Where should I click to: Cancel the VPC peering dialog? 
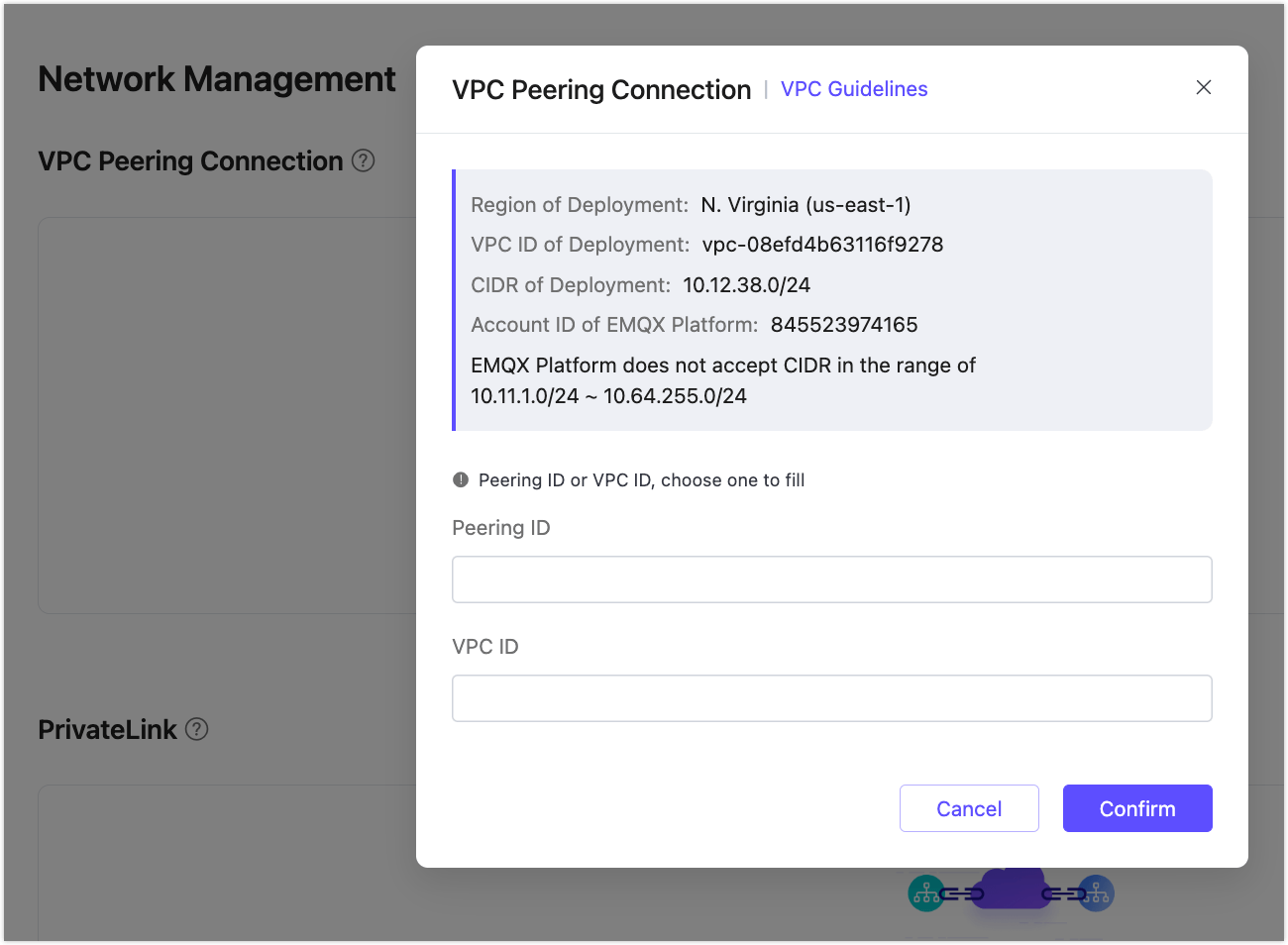(969, 807)
